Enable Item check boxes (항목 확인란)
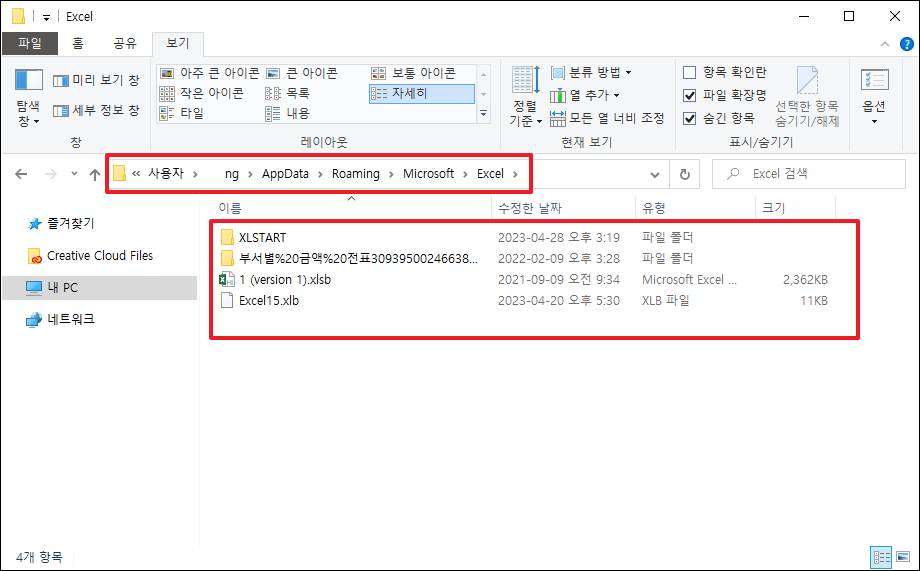This screenshot has width=920, height=571. coord(725,72)
